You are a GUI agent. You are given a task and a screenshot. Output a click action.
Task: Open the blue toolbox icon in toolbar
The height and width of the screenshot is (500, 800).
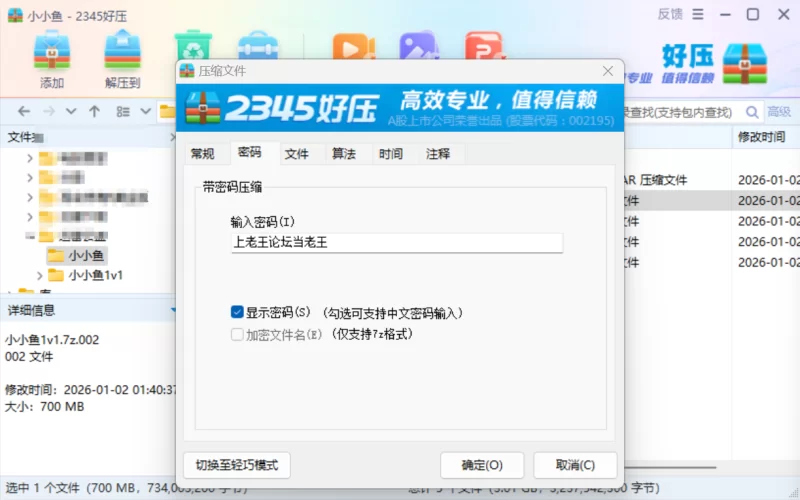(258, 47)
